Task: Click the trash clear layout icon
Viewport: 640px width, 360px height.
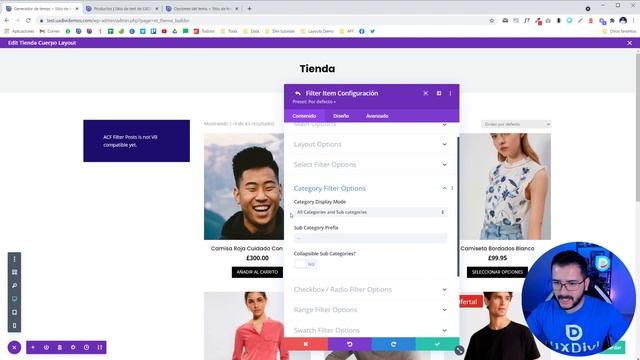Action: 60,347
